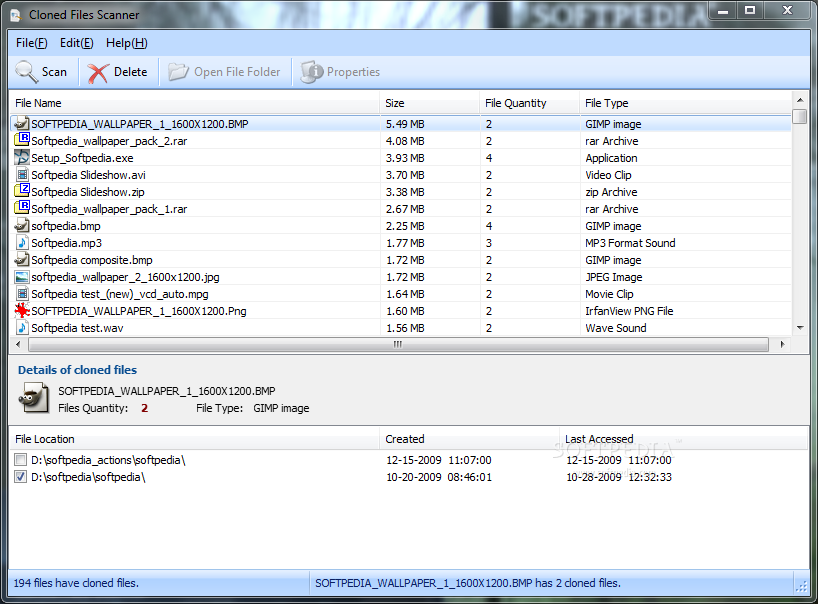Sort by File Quantity column header
This screenshot has height=604, width=818.
coord(529,103)
